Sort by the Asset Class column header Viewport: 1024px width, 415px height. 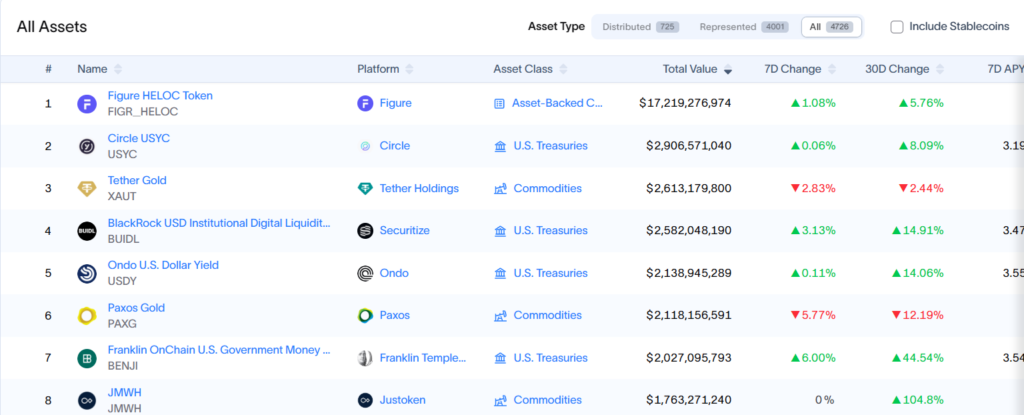point(530,69)
